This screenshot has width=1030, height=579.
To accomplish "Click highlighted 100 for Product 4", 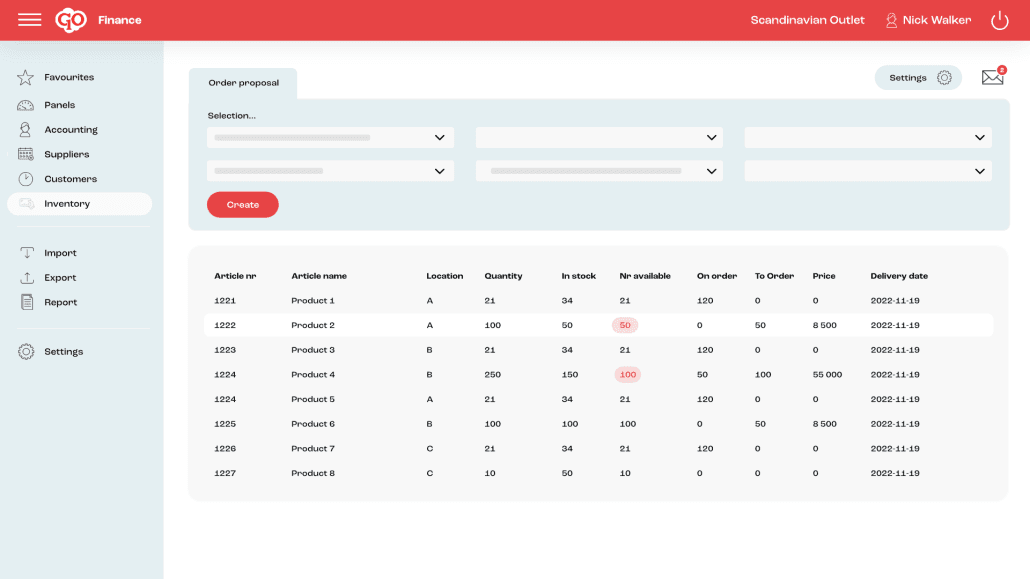I will pyautogui.click(x=627, y=375).
